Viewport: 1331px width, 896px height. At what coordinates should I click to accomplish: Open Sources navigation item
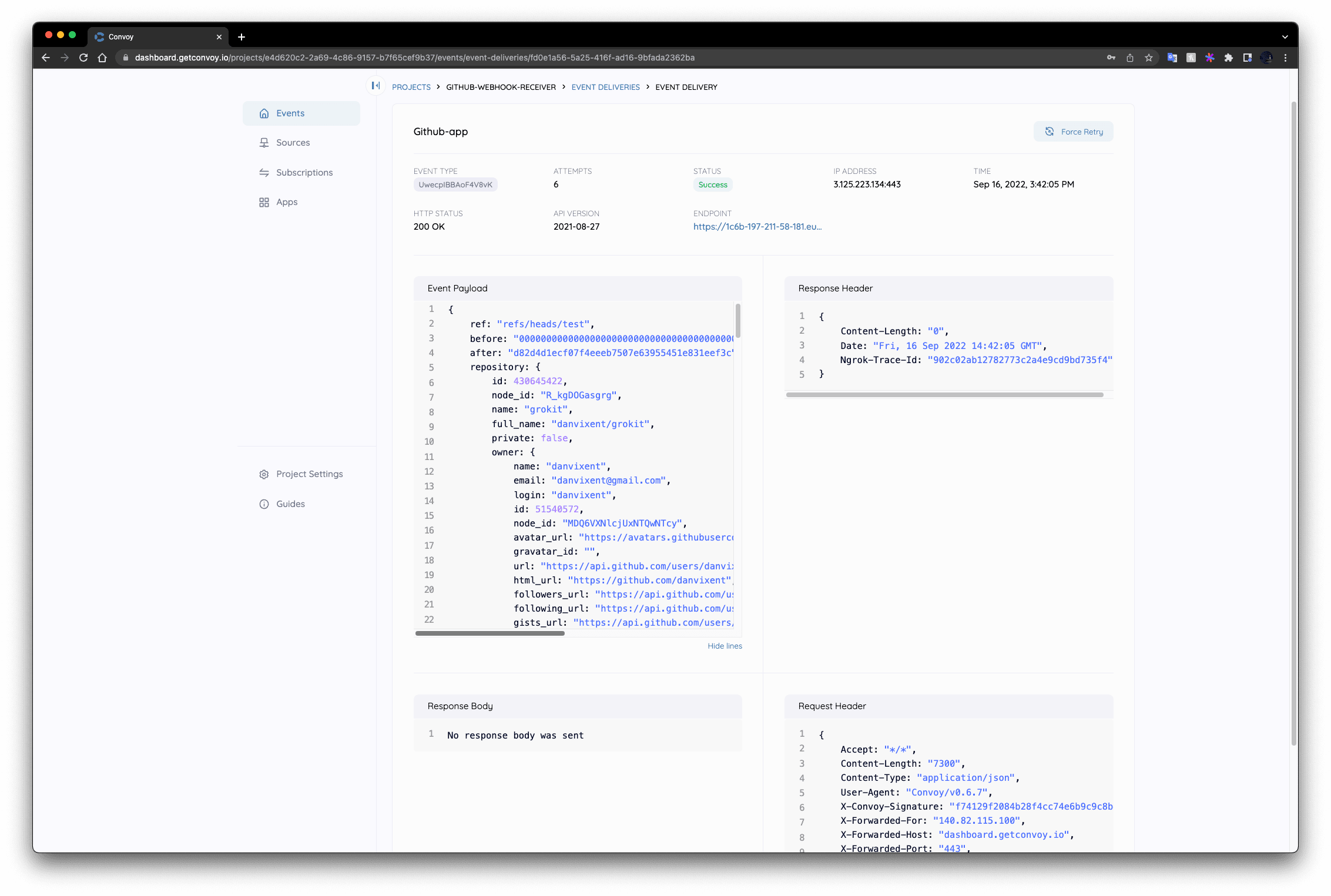pos(293,142)
